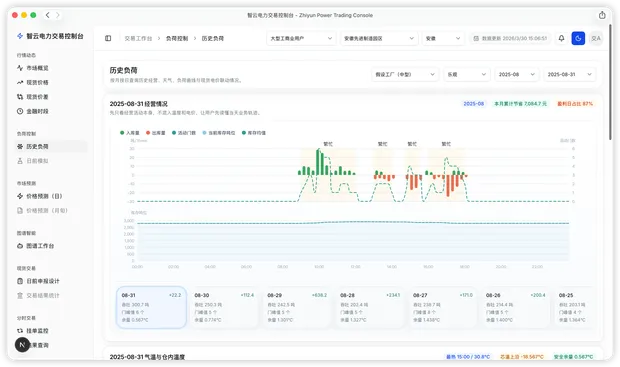The width and height of the screenshot is (620, 367).
Task: Open the 2025-08 month dropdown
Action: coord(517,74)
